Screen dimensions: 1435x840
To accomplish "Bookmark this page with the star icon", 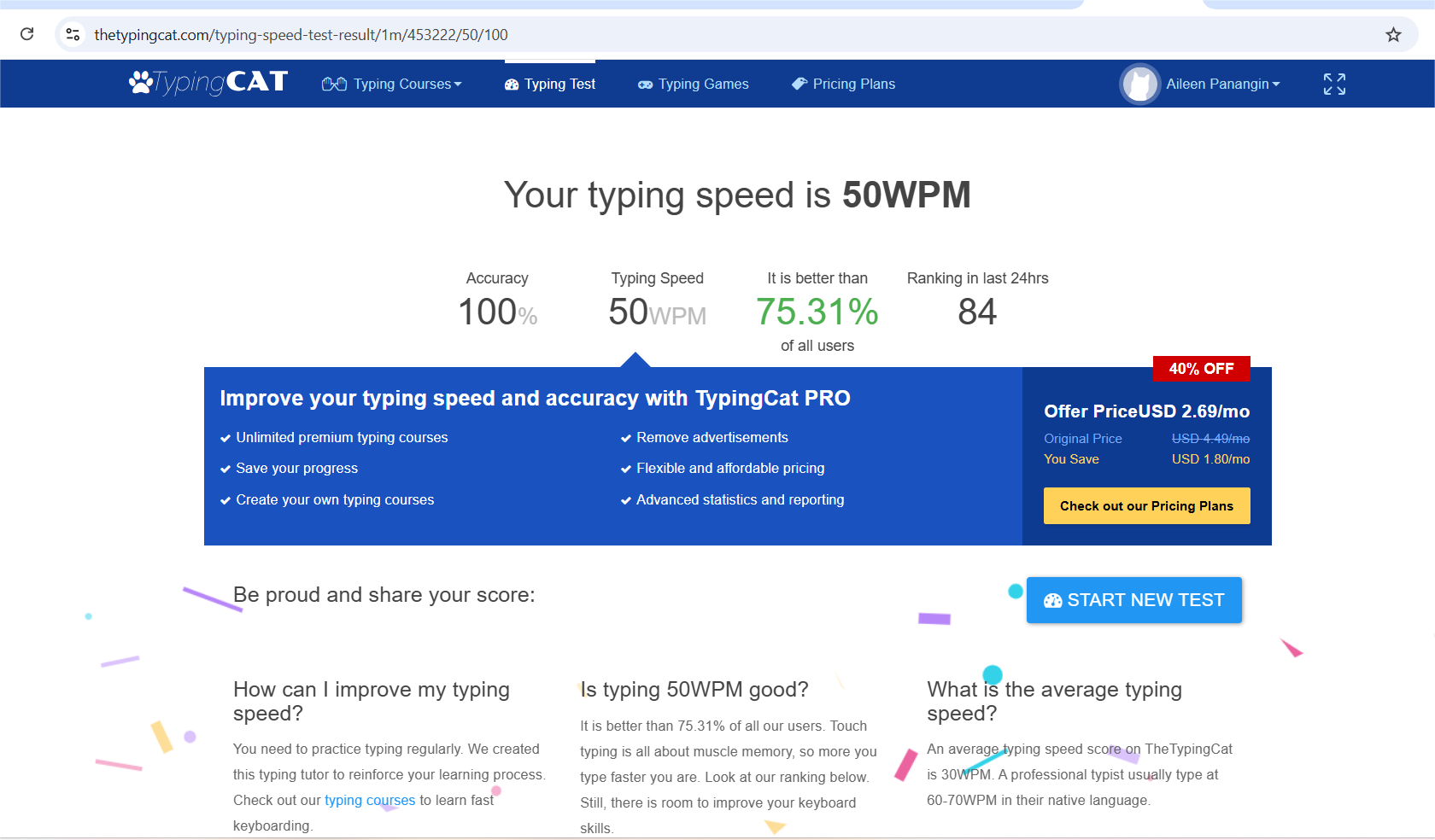I will coord(1393,34).
